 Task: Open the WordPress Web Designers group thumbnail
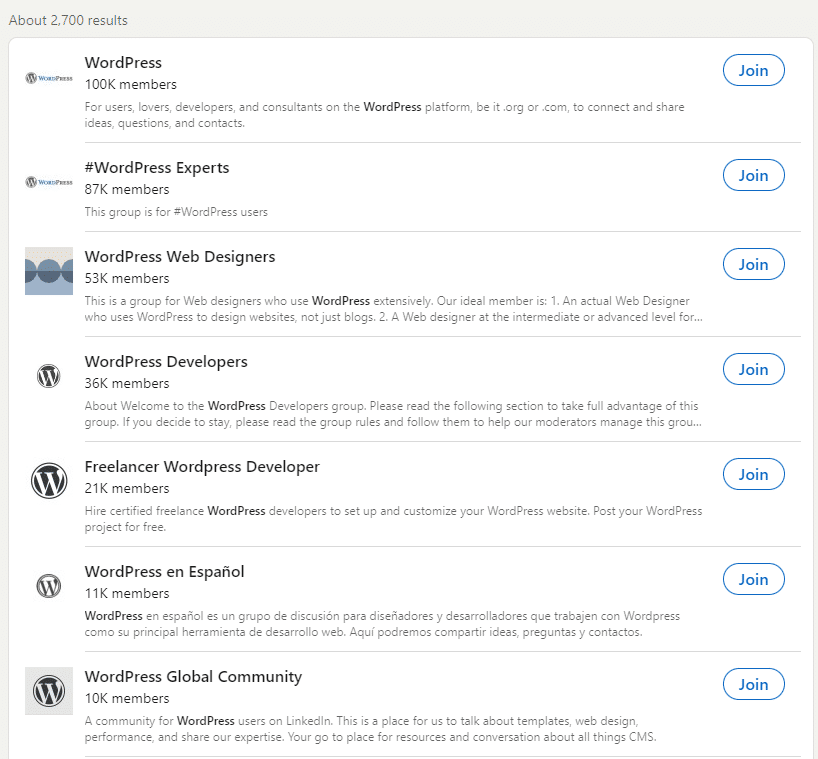pyautogui.click(x=49, y=271)
